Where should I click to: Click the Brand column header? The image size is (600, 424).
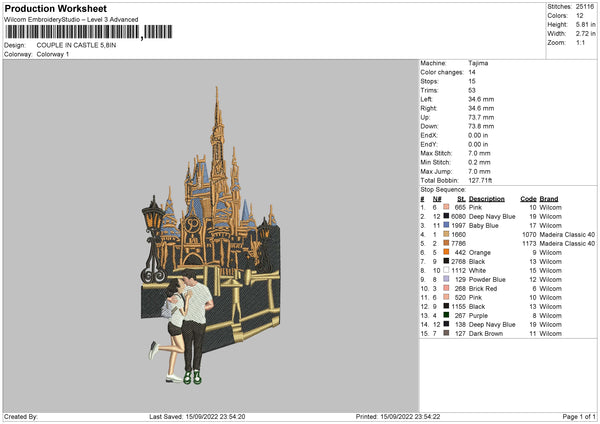549,198
